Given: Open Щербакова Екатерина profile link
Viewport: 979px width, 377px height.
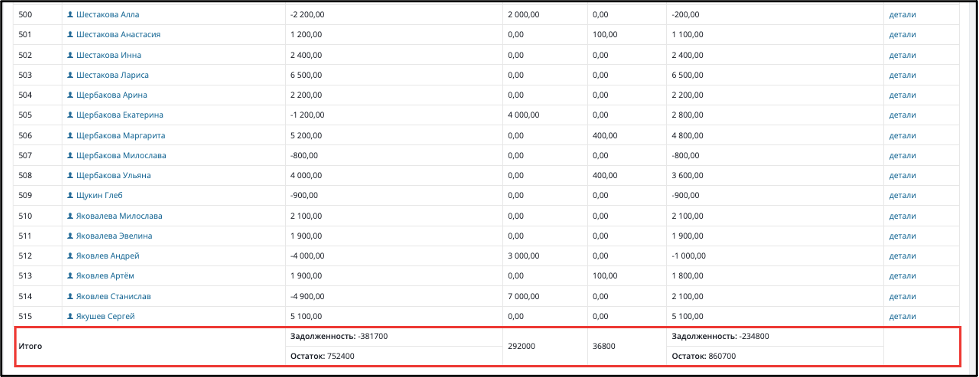Looking at the screenshot, I should (120, 115).
